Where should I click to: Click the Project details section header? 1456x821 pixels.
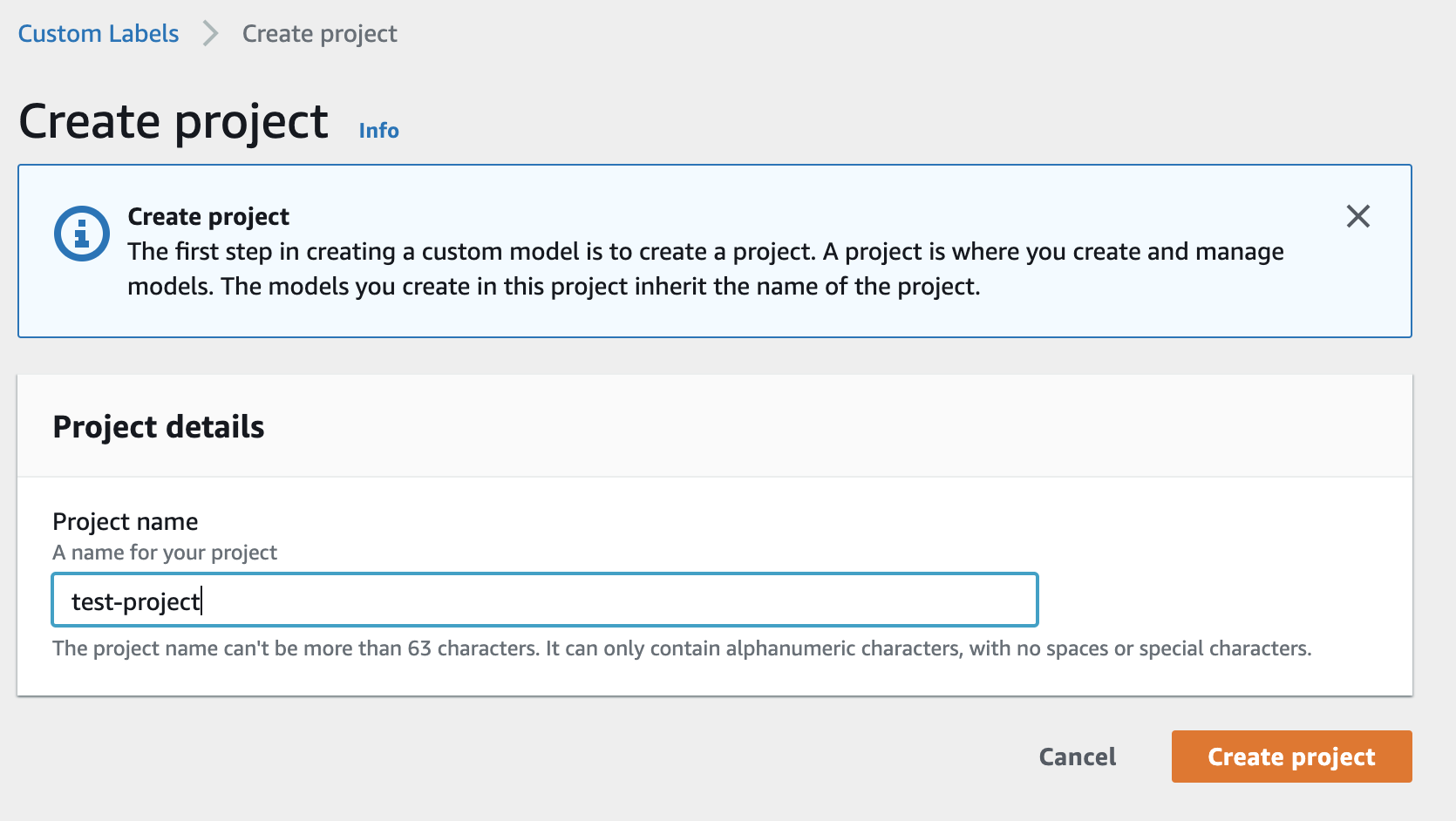159,427
